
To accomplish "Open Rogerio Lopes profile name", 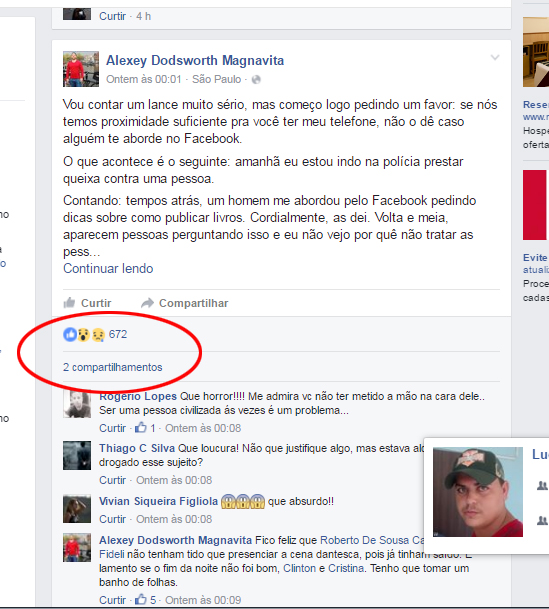I will point(138,396).
